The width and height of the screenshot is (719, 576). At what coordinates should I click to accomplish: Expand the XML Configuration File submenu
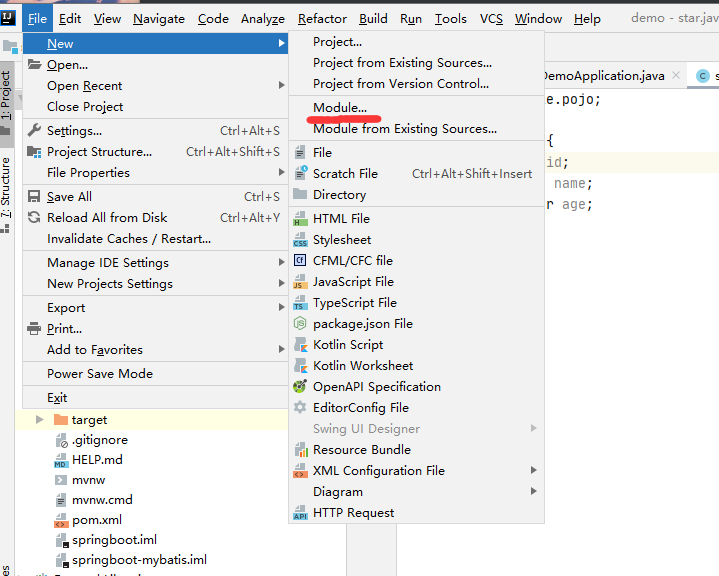(x=378, y=471)
